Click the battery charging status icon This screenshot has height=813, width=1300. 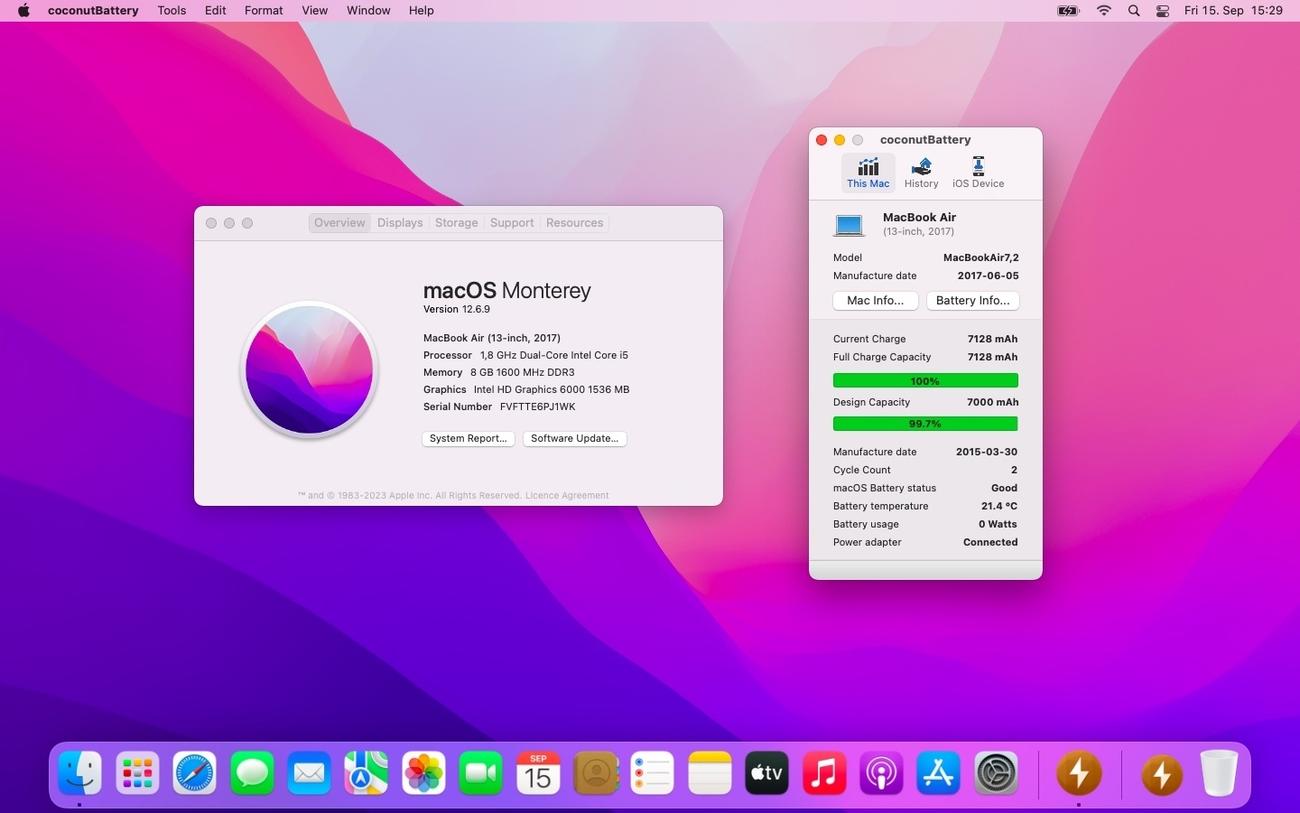[1068, 10]
